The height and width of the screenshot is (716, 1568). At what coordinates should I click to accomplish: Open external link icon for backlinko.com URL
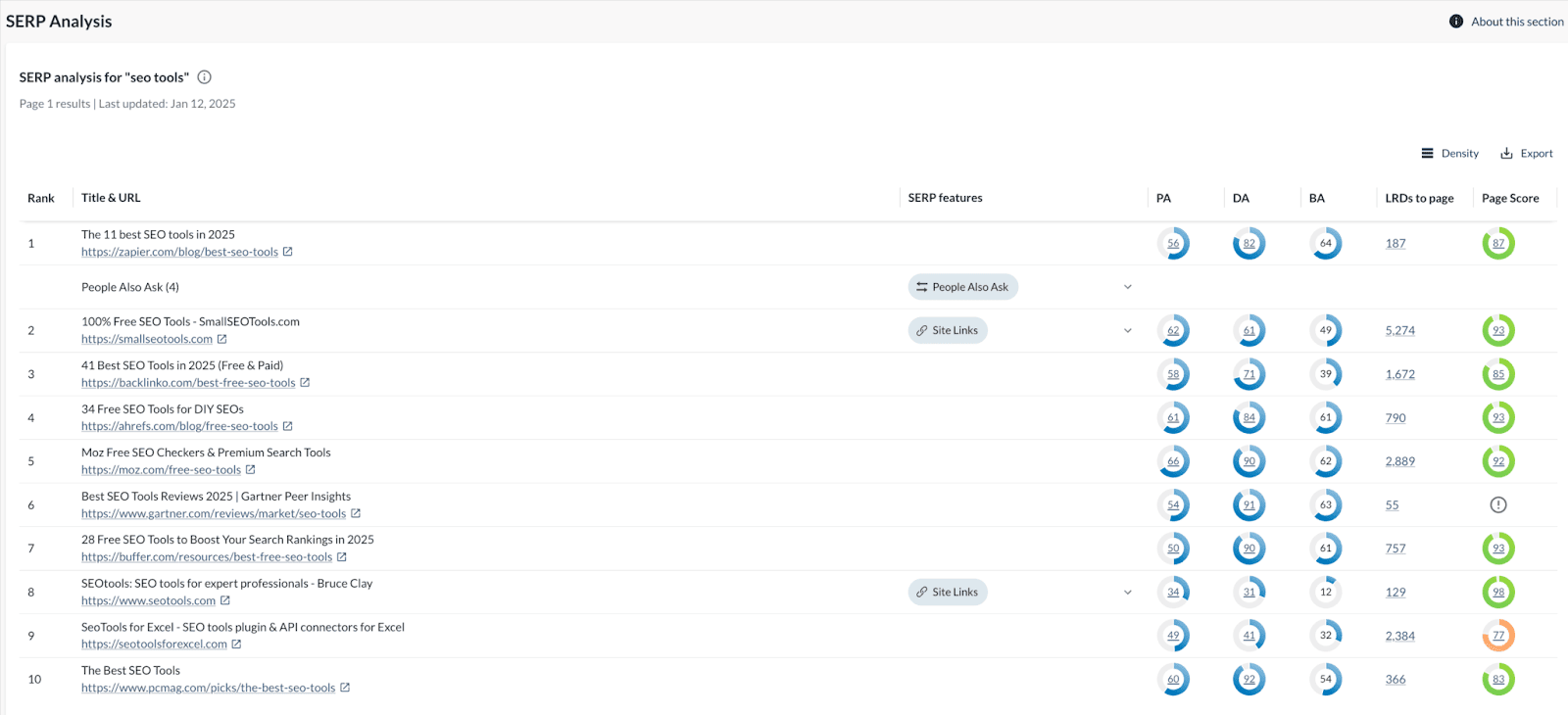(x=305, y=383)
